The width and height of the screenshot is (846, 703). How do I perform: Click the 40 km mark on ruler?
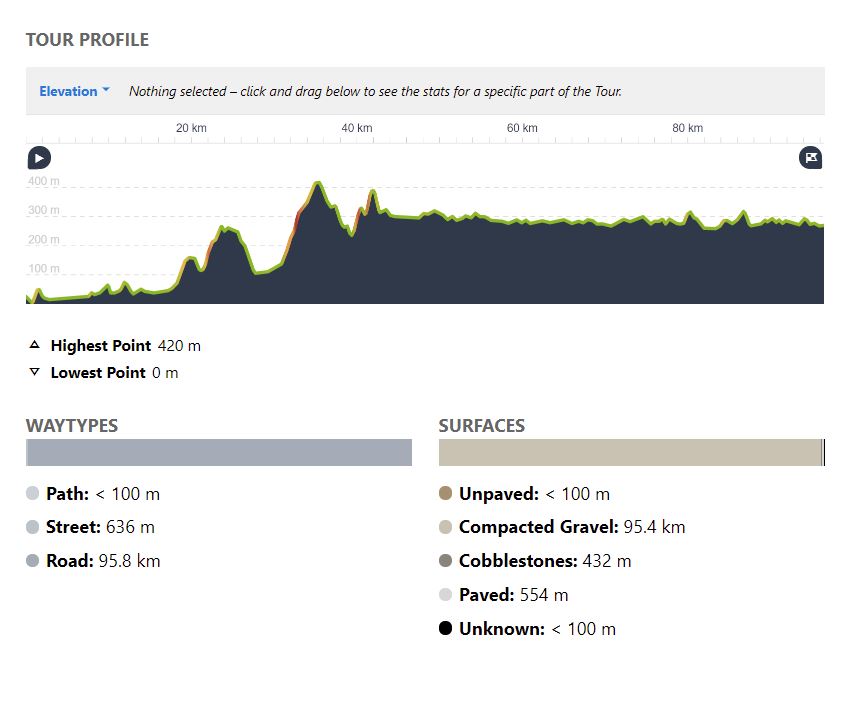tap(357, 129)
